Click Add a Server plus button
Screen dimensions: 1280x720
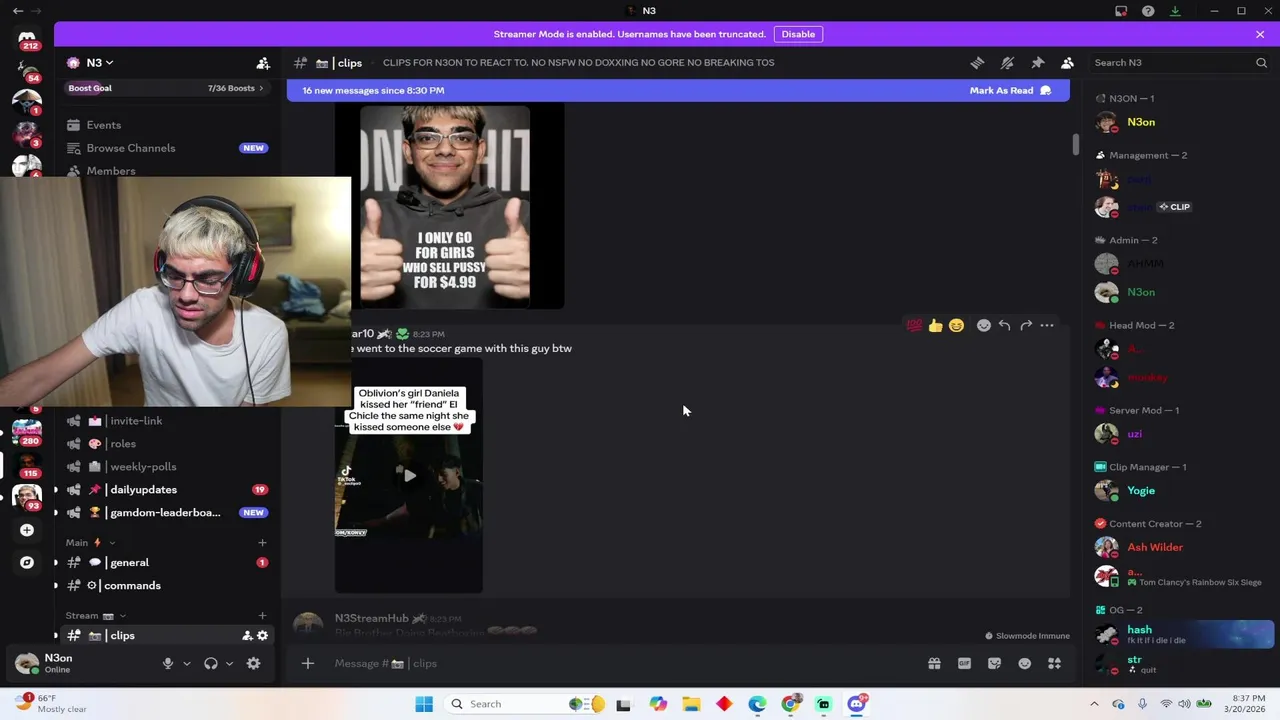pos(27,530)
